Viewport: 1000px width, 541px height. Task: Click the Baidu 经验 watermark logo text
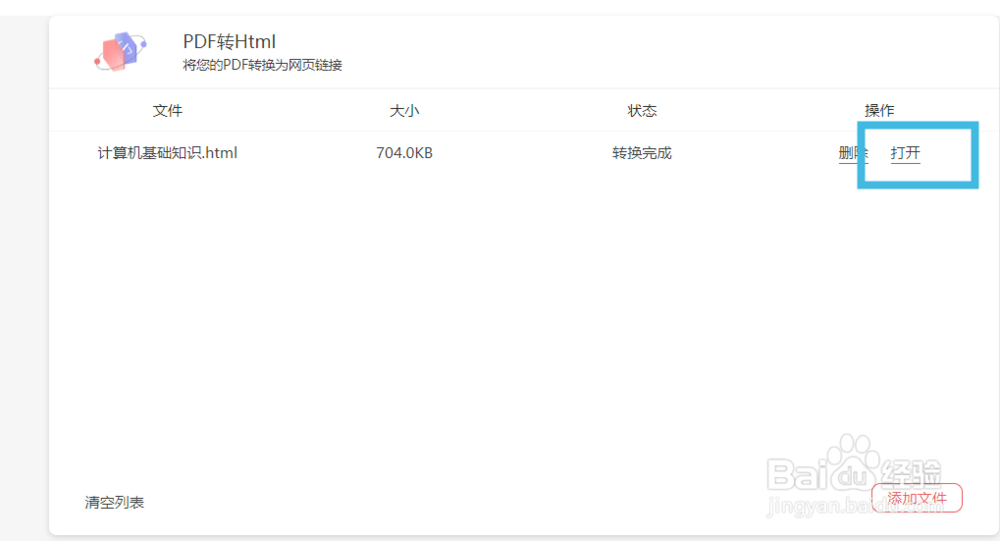(910, 472)
